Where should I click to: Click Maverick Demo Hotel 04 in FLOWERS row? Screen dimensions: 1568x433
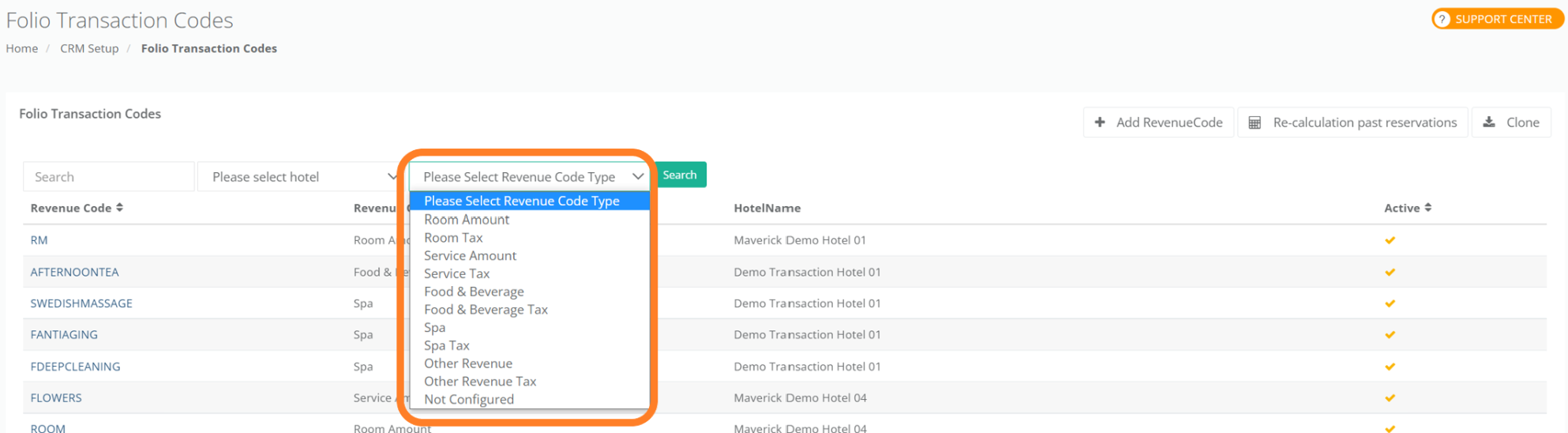800,398
